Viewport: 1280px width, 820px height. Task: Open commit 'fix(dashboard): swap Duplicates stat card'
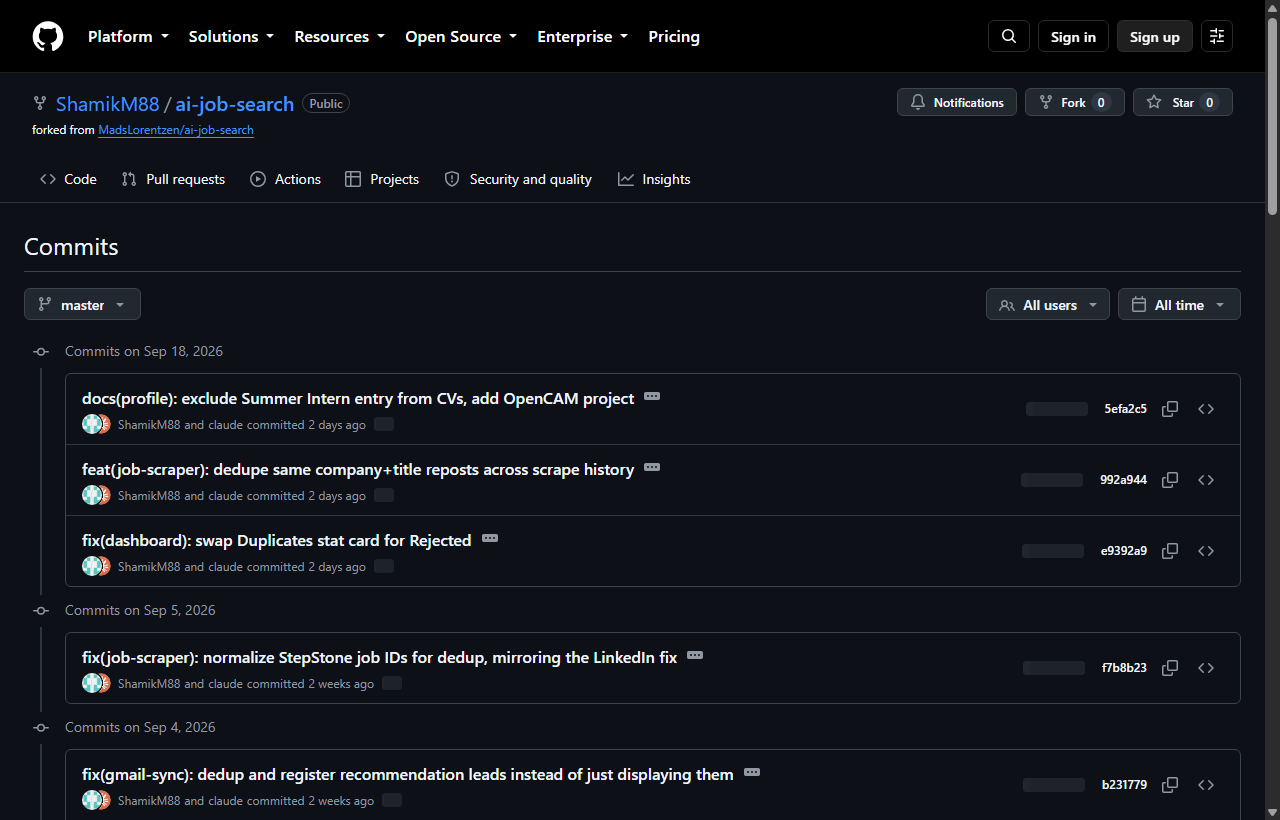pos(276,540)
